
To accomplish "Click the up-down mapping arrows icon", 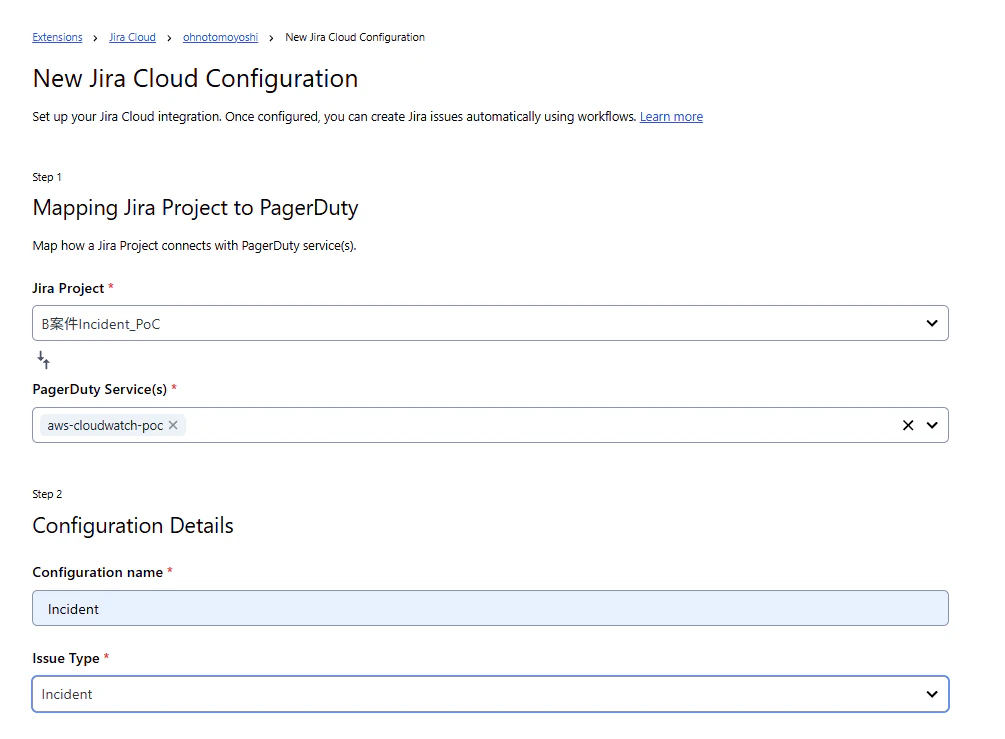I will [x=44, y=360].
